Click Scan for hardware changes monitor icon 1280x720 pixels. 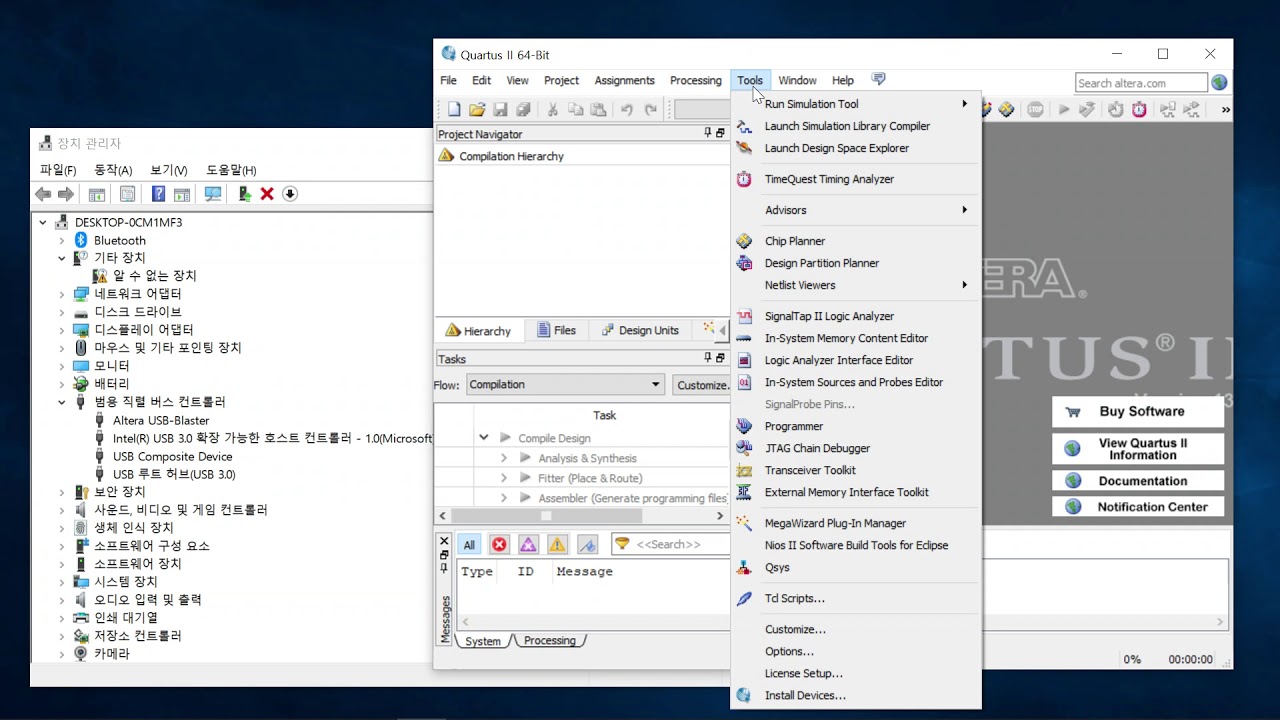pyautogui.click(x=213, y=194)
